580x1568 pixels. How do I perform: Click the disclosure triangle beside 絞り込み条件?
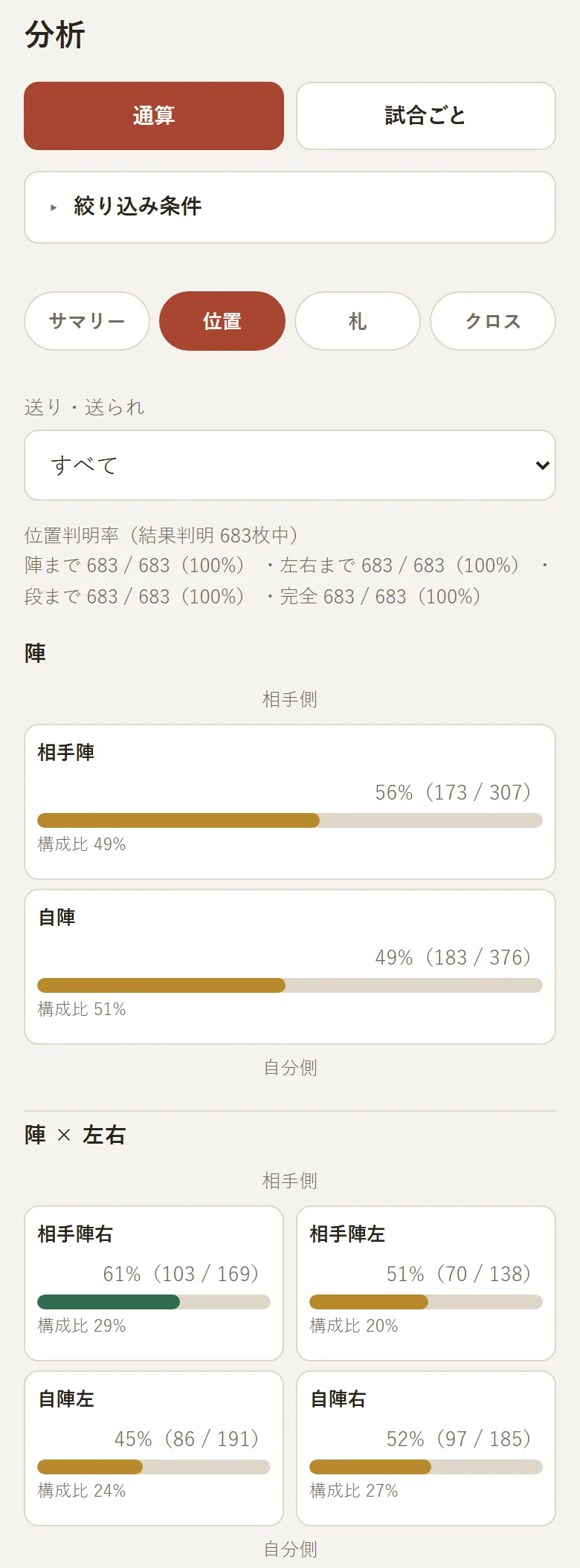click(54, 207)
